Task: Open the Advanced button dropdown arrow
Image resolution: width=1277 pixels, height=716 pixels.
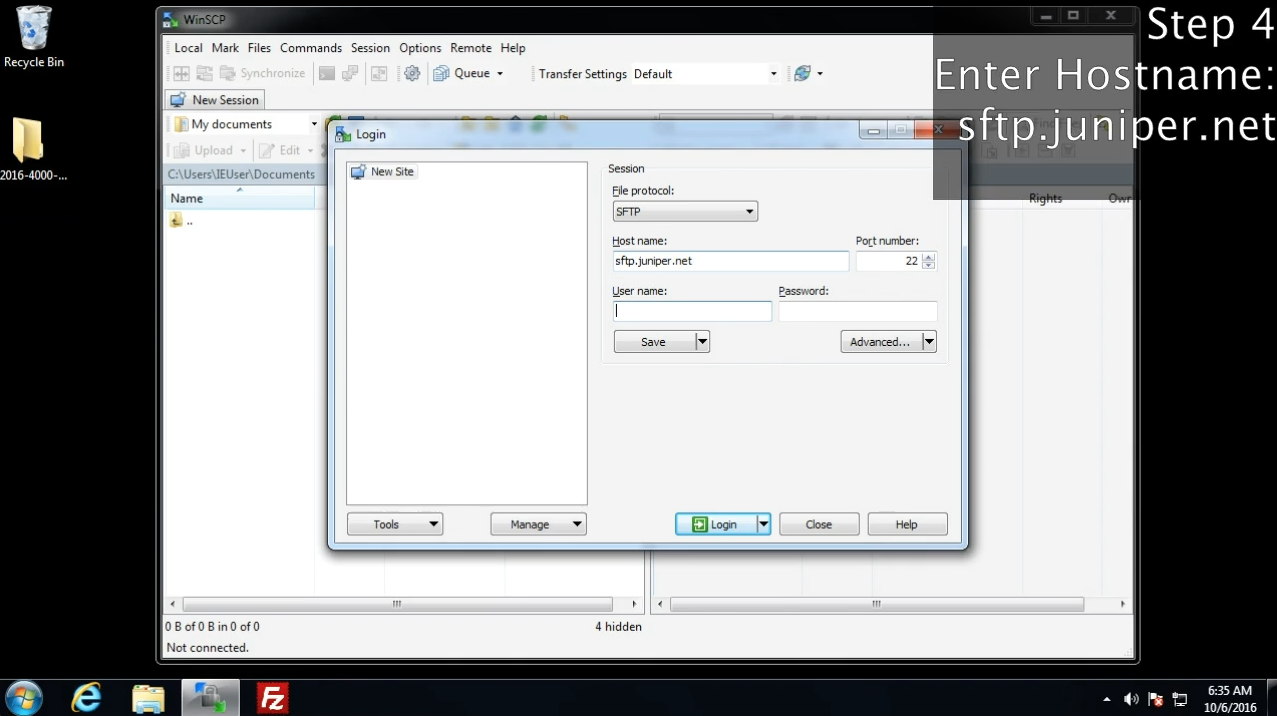Action: pyautogui.click(x=929, y=342)
